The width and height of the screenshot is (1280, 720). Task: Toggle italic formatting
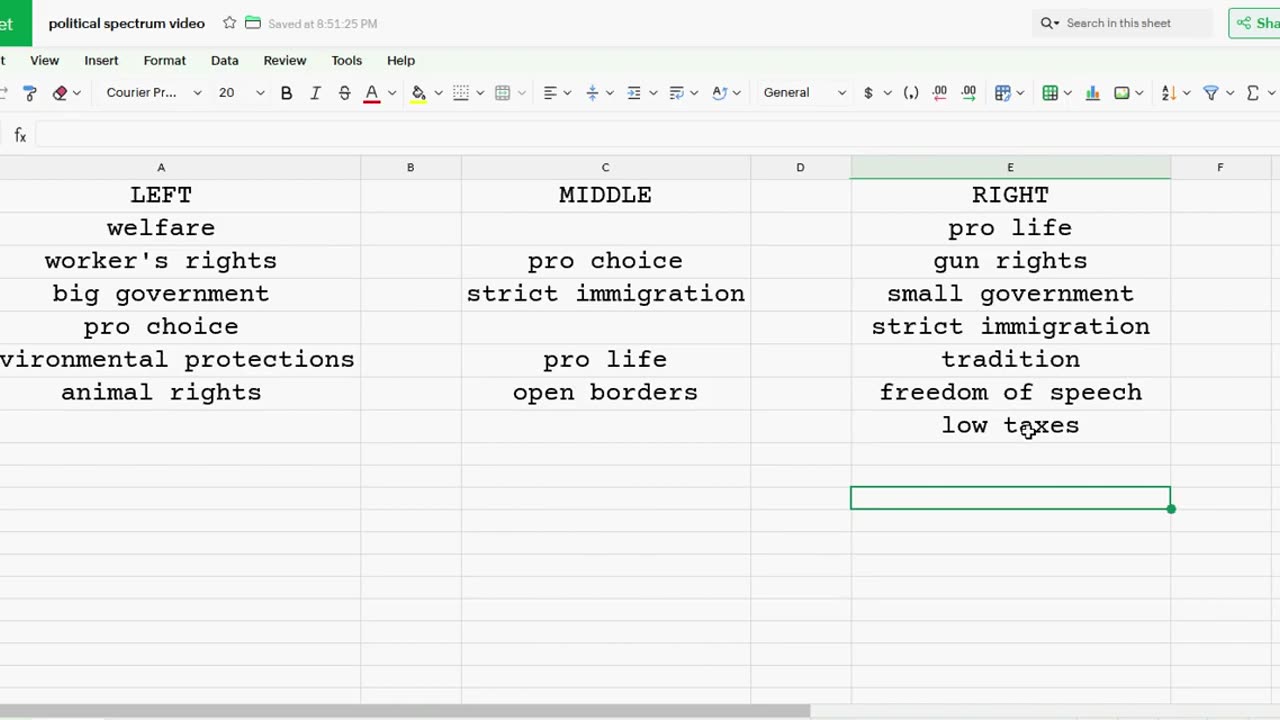[x=315, y=93]
